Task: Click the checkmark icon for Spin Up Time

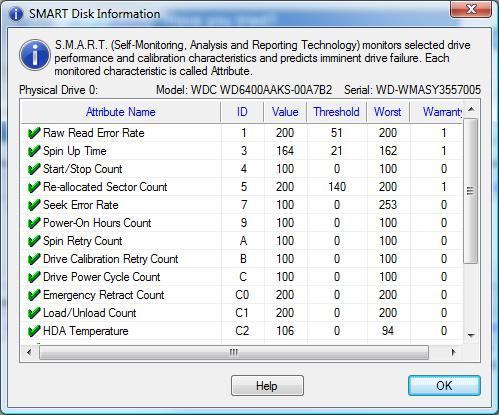Action: [x=34, y=151]
